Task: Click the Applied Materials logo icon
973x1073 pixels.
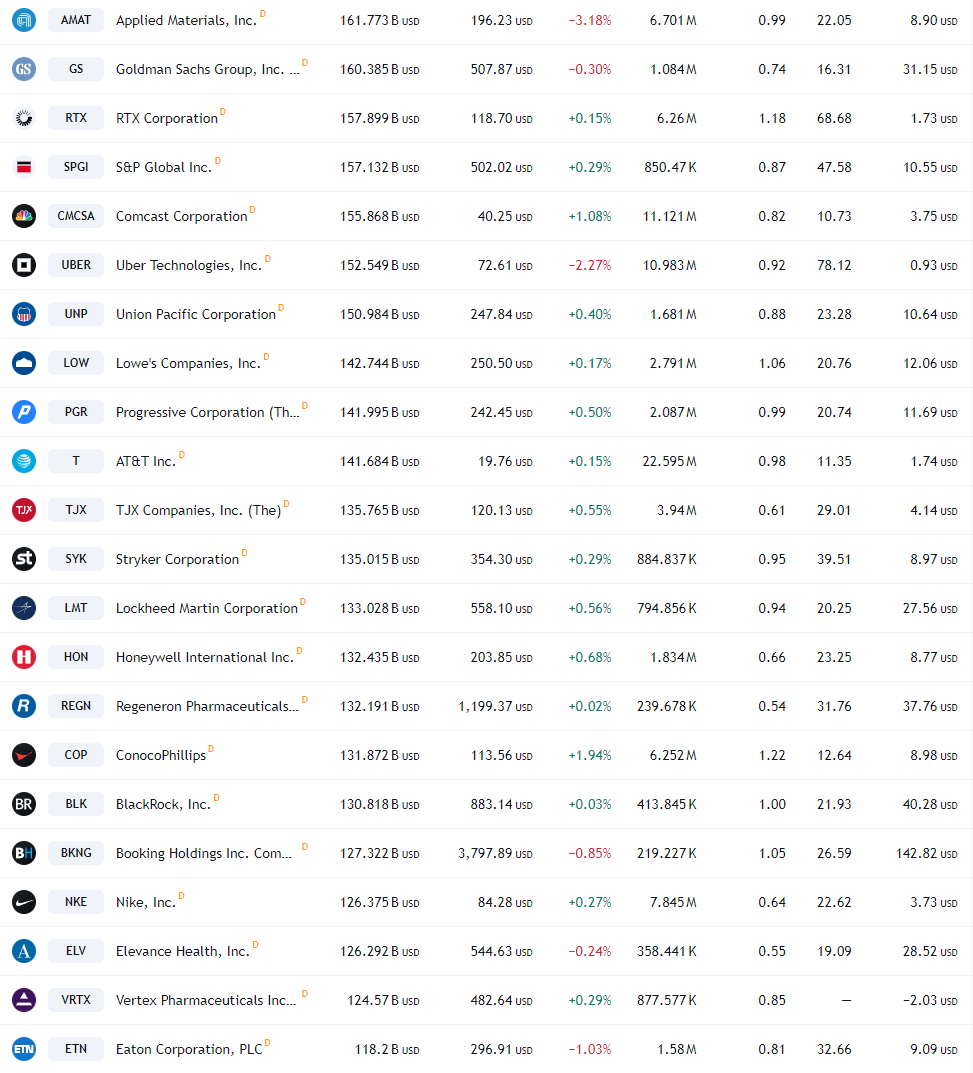Action: pyautogui.click(x=24, y=20)
